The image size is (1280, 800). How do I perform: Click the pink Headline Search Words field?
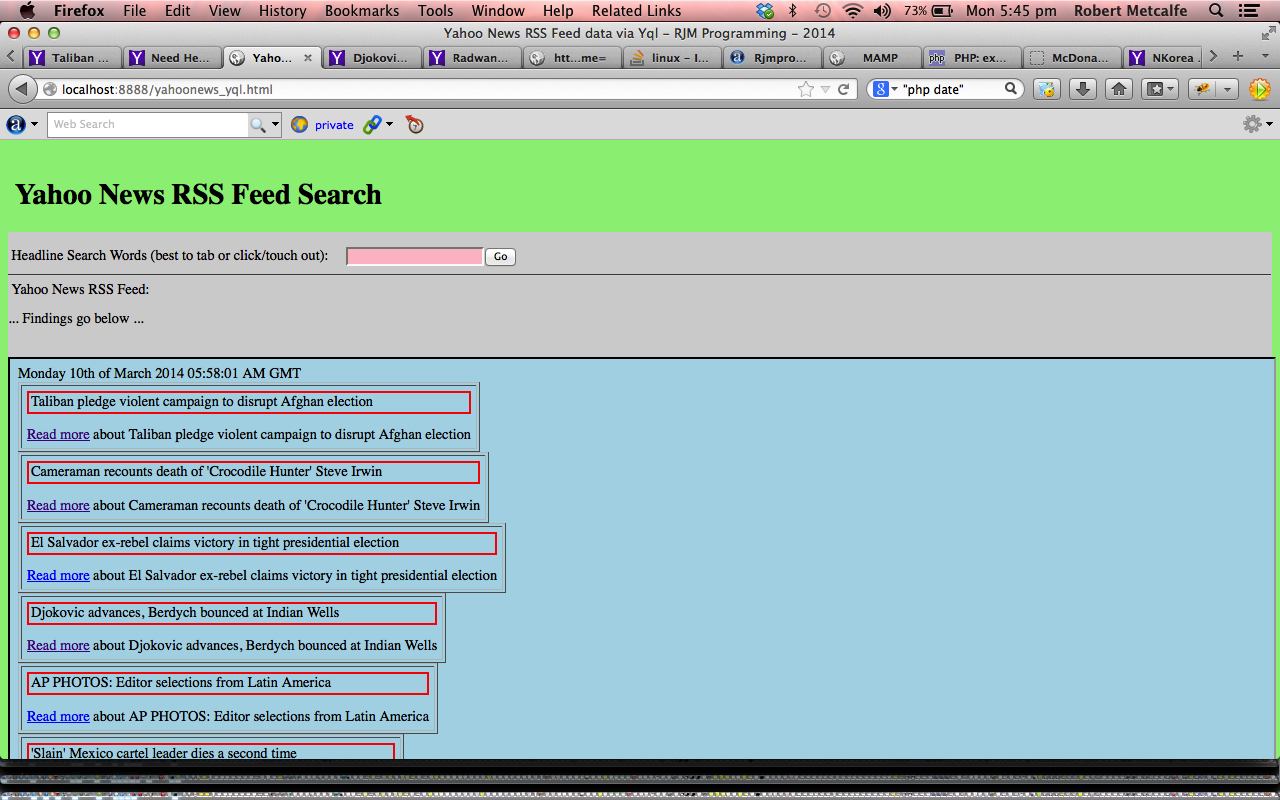[415, 256]
